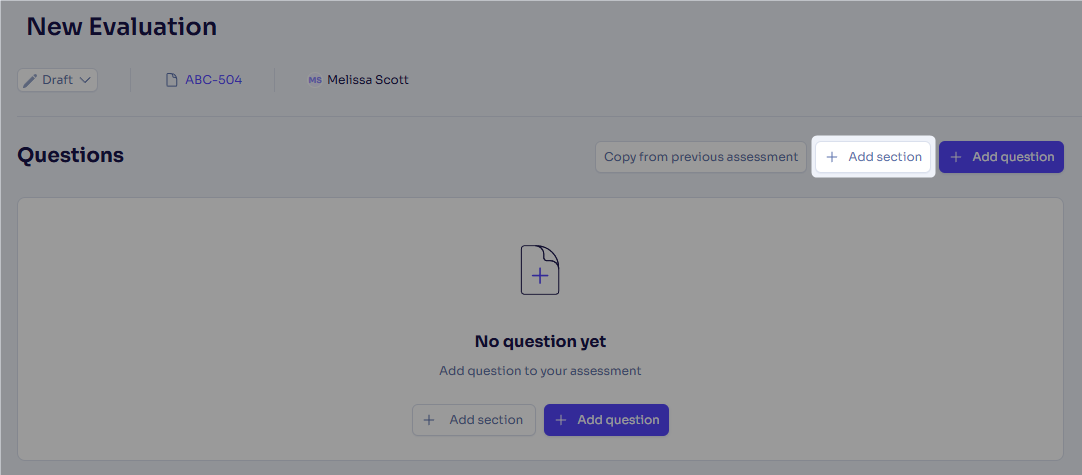Click plus icon in empty-state Add section
Image resolution: width=1082 pixels, height=475 pixels.
point(429,420)
